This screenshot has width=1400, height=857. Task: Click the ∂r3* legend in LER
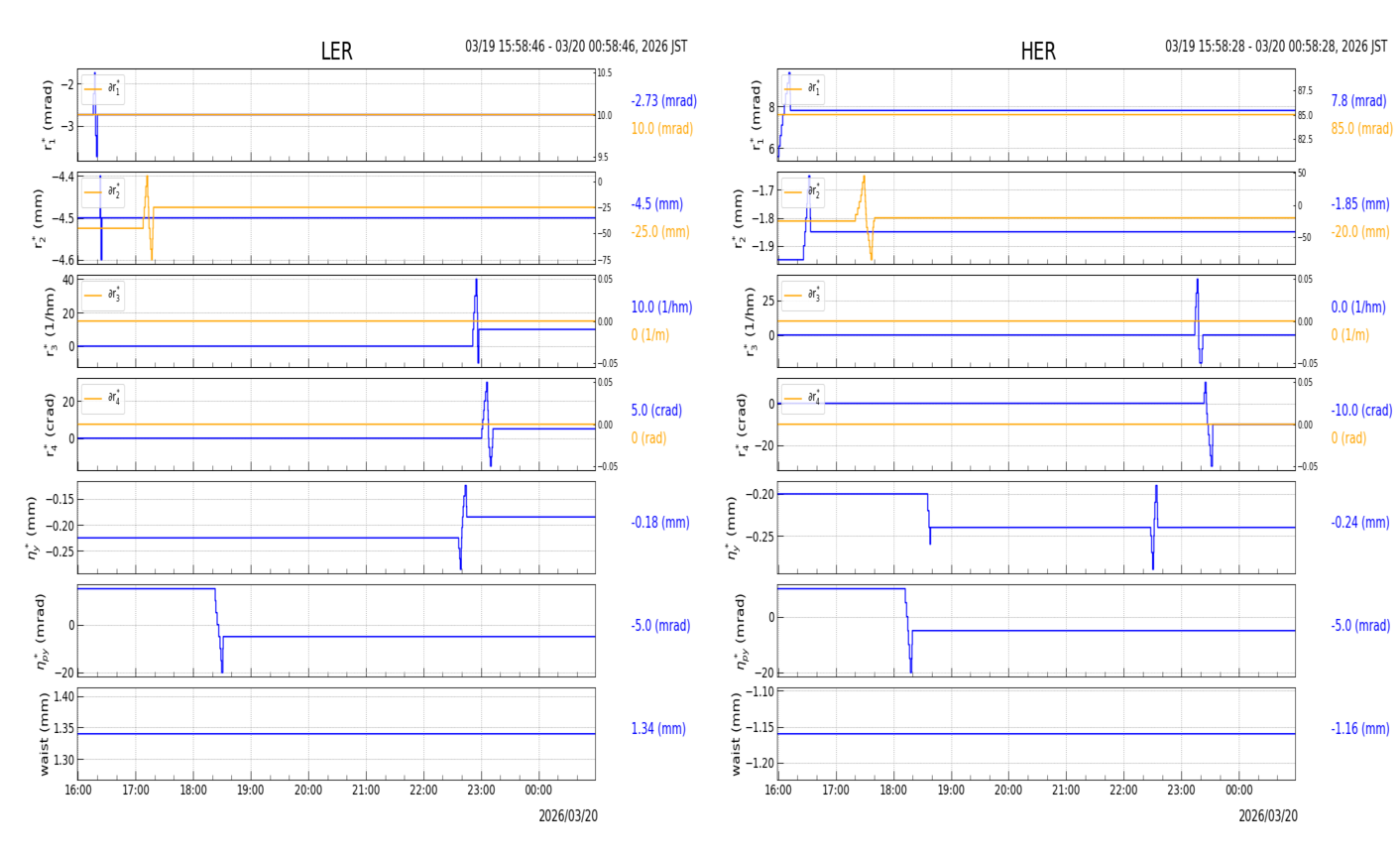(103, 296)
